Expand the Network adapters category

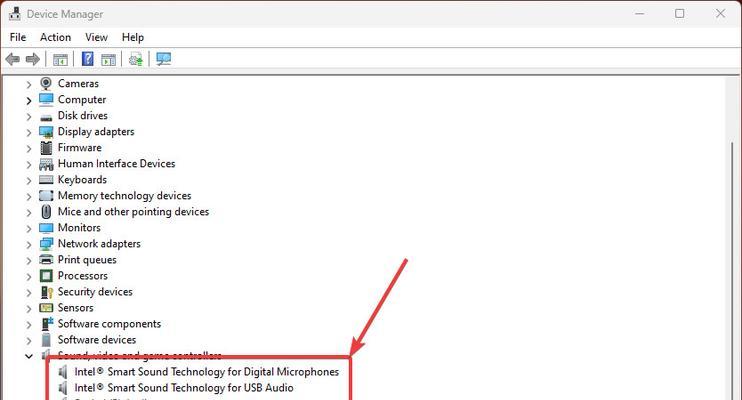[29, 245]
